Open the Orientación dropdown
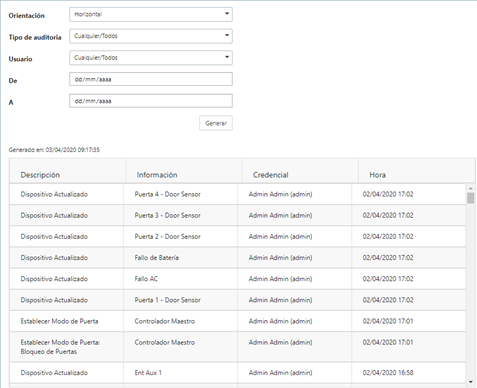477x388 pixels. click(151, 14)
